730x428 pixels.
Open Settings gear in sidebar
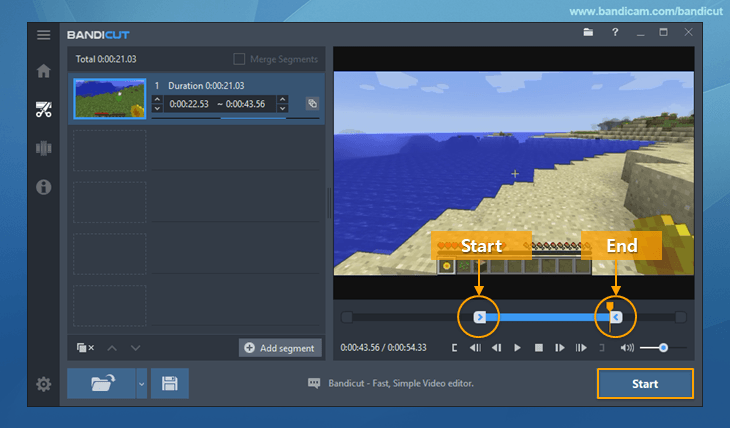click(x=44, y=384)
